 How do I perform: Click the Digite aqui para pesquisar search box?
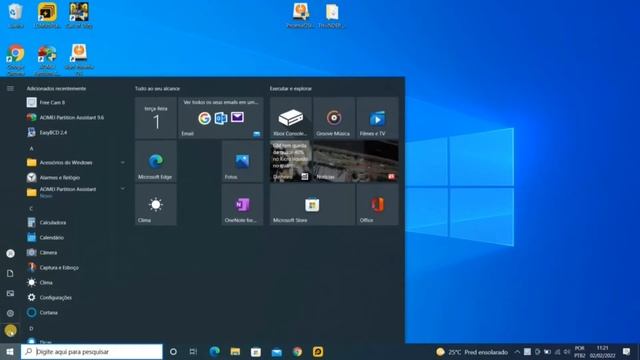click(x=92, y=352)
